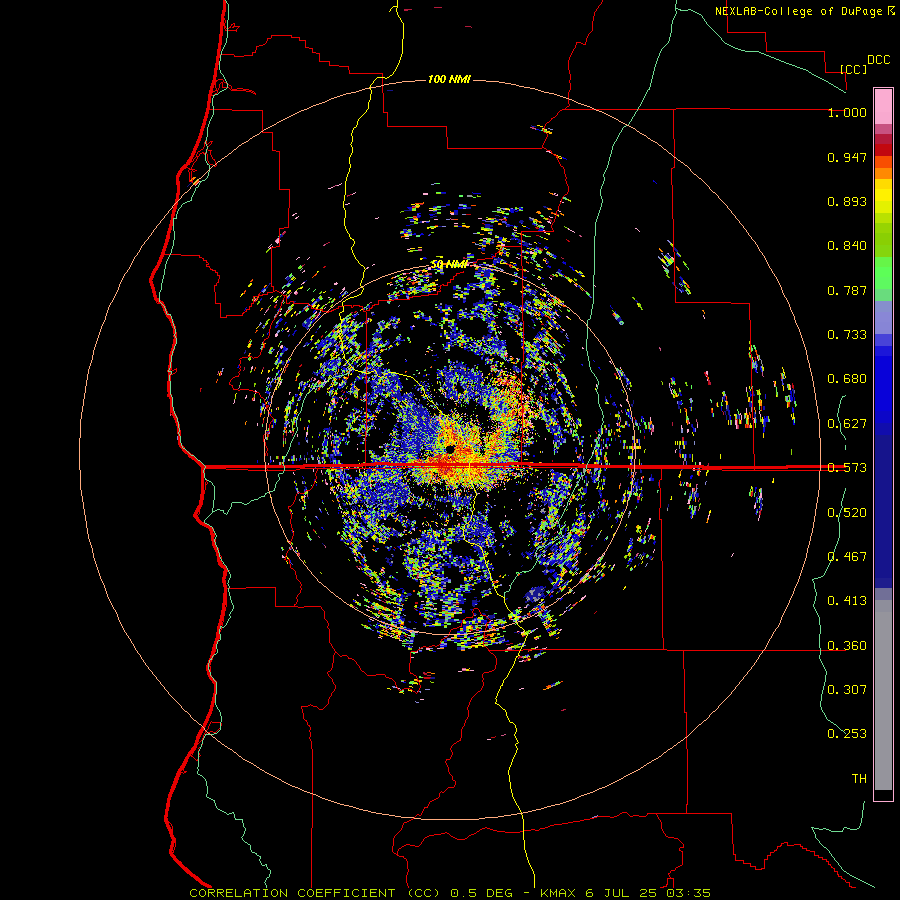This screenshot has width=900, height=900.
Task: Pick the red segment of the color bar
Action: 883,150
